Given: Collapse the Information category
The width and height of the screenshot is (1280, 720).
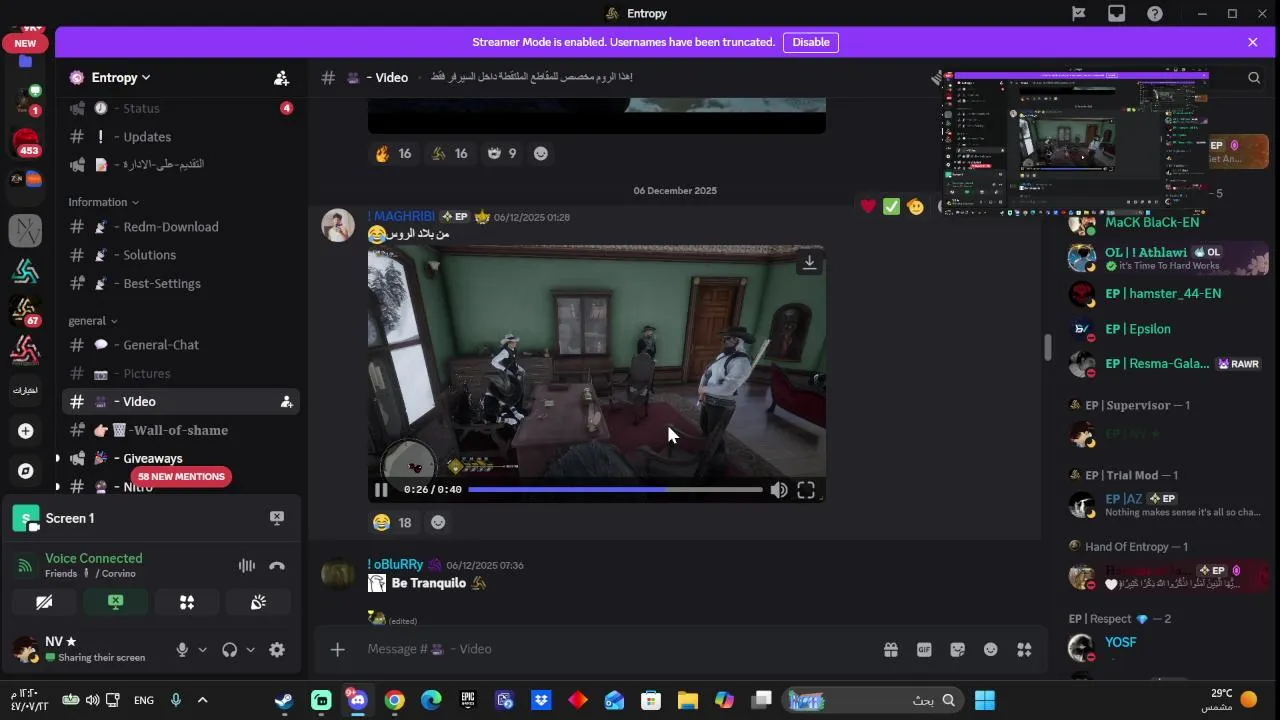Looking at the screenshot, I should (x=103, y=202).
